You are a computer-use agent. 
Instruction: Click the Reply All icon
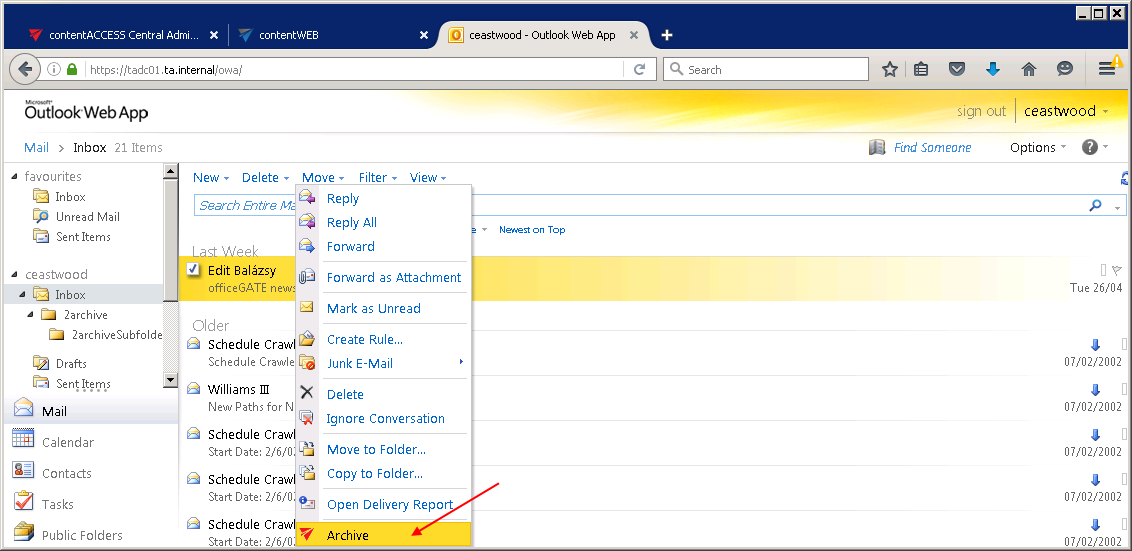coord(308,222)
